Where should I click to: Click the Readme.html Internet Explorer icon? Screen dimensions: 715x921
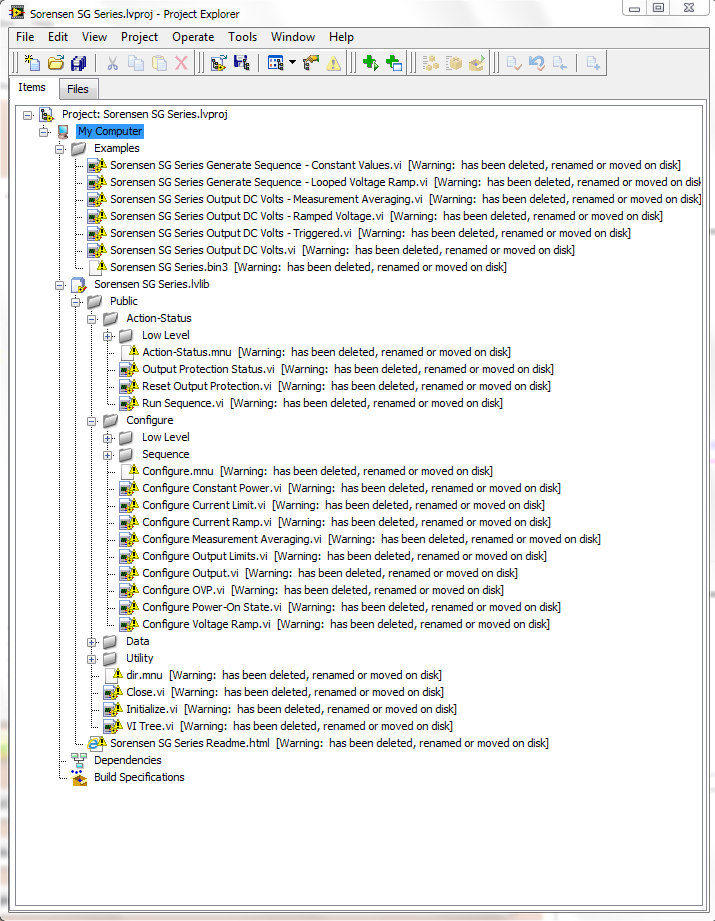pos(96,744)
